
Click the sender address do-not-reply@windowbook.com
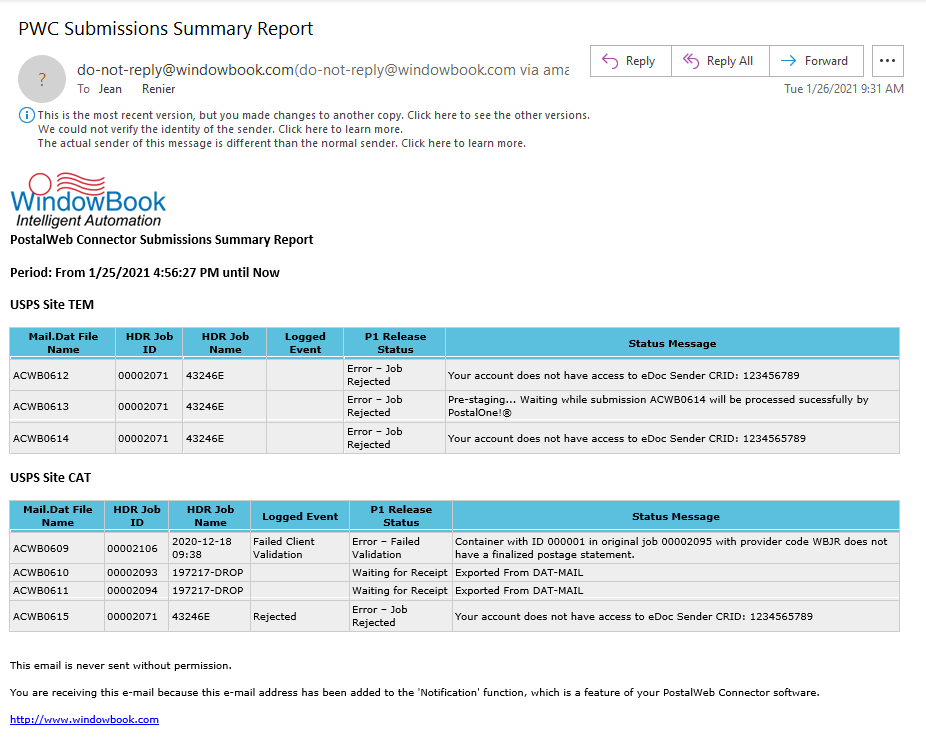click(x=185, y=70)
